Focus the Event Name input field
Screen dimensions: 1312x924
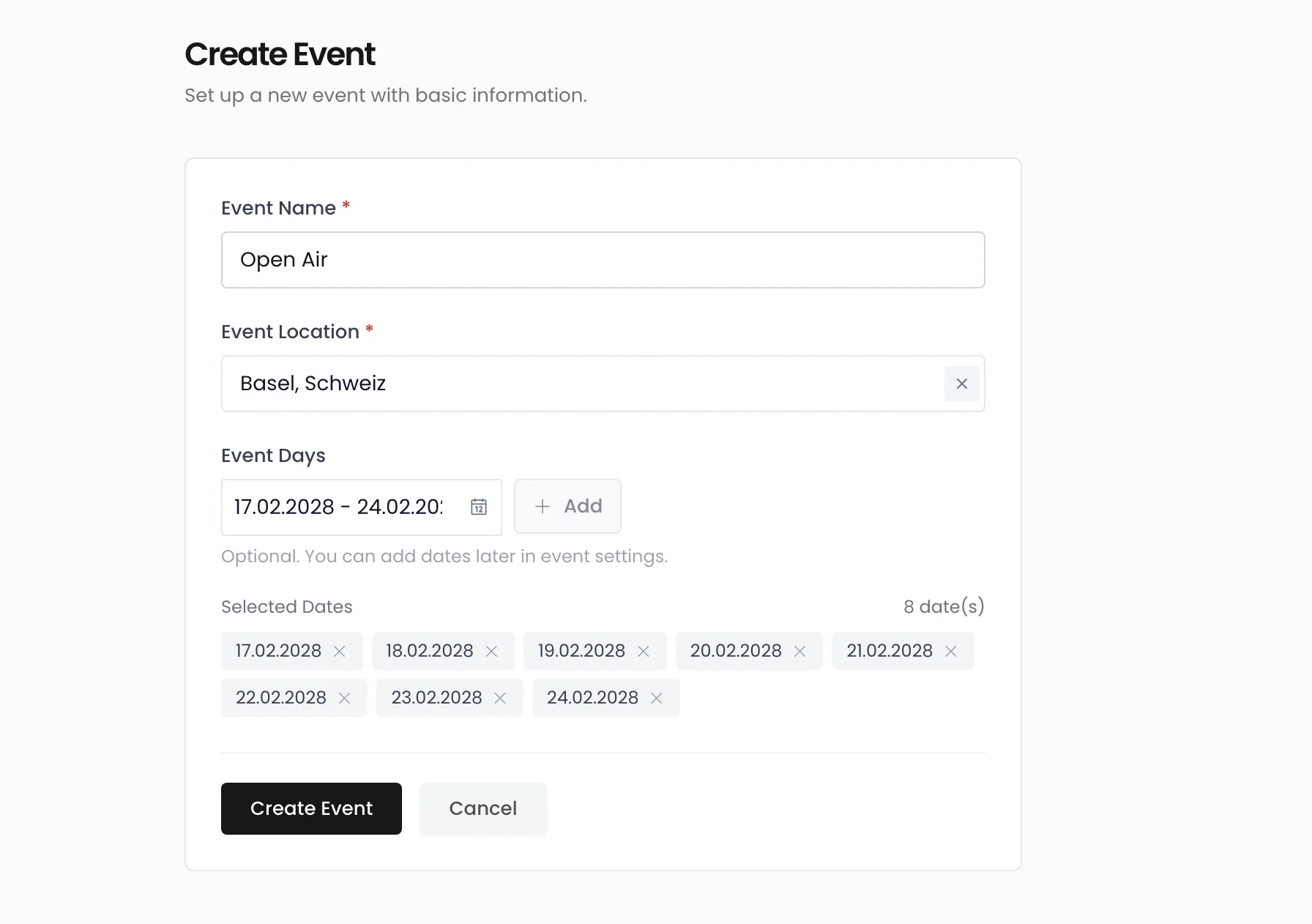[603, 260]
